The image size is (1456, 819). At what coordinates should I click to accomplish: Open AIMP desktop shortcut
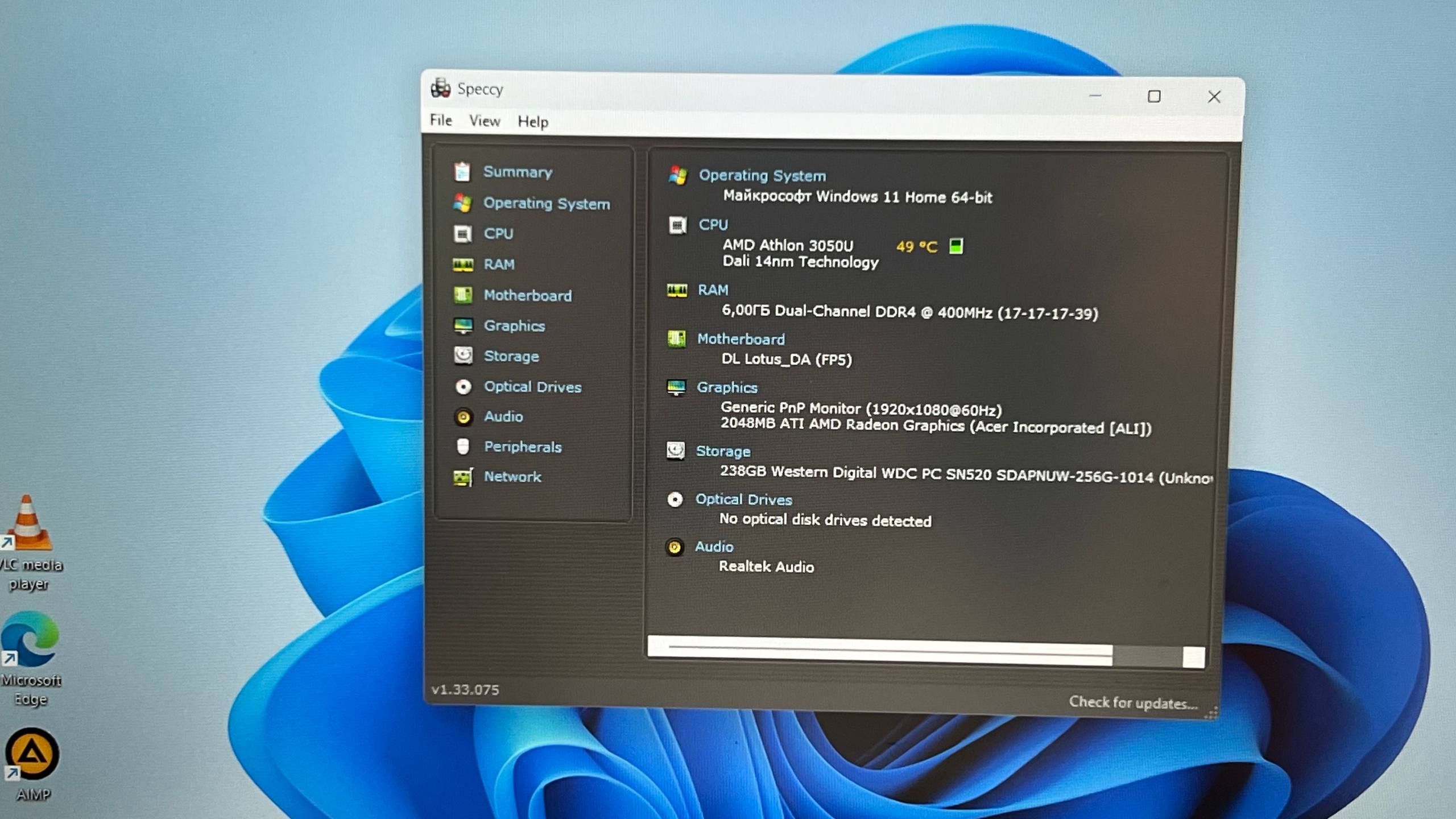pyautogui.click(x=32, y=764)
